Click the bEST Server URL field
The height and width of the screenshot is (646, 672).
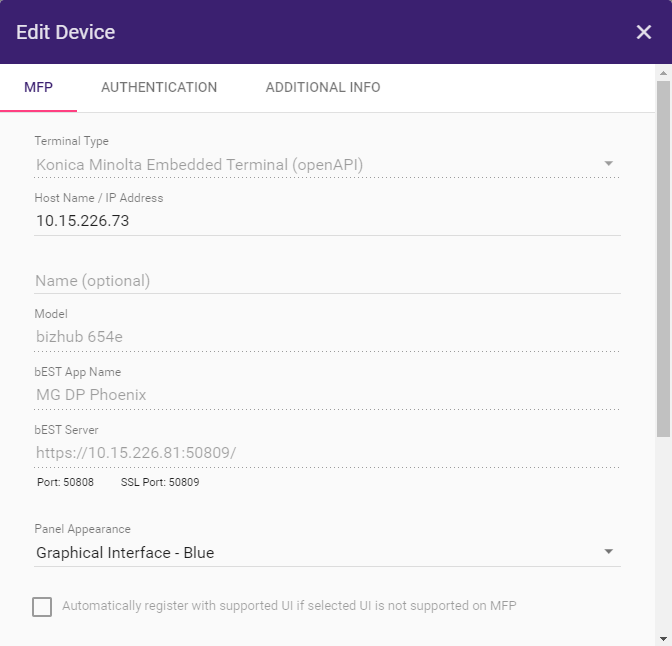click(327, 453)
